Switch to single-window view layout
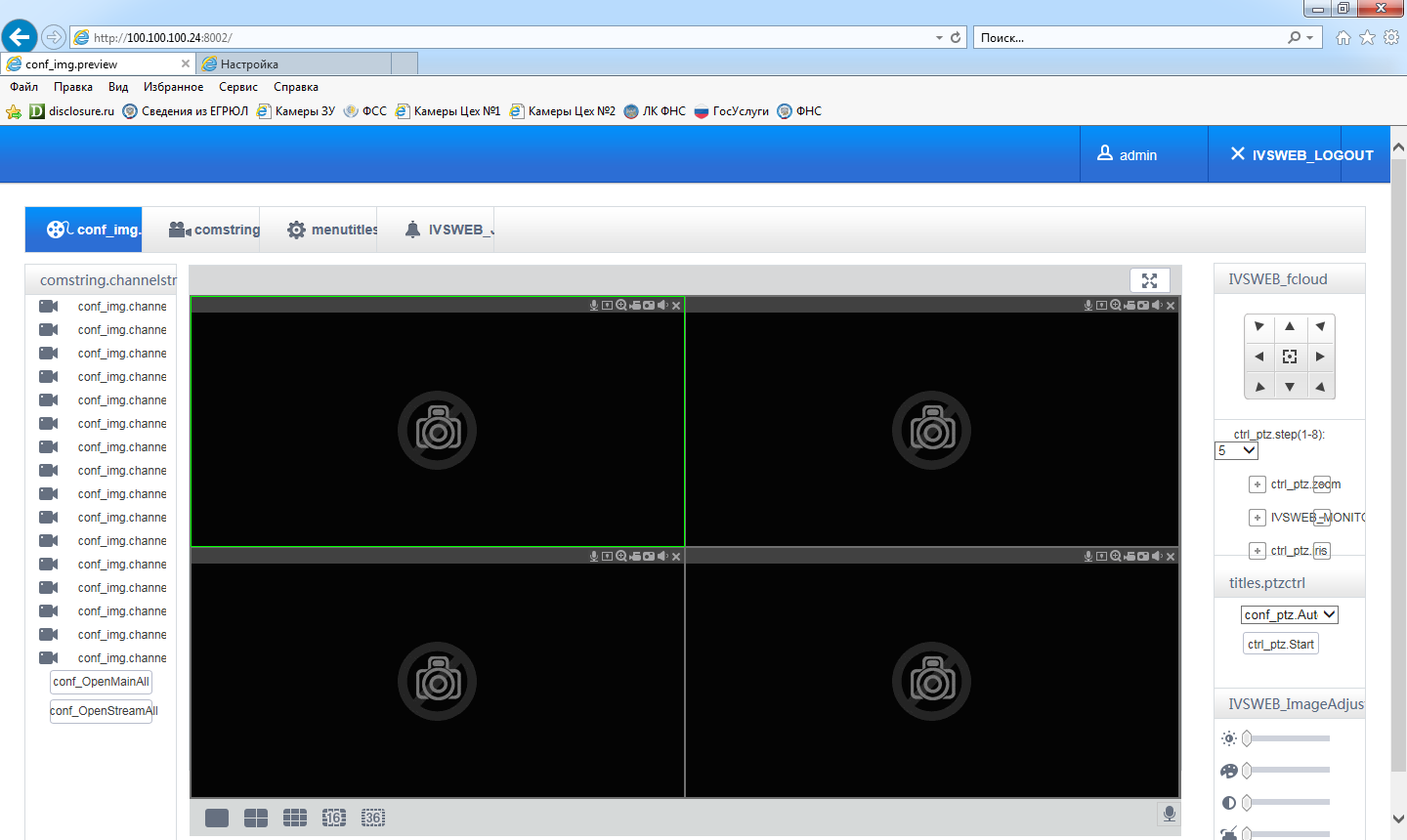Image resolution: width=1407 pixels, height=840 pixels. (x=217, y=818)
